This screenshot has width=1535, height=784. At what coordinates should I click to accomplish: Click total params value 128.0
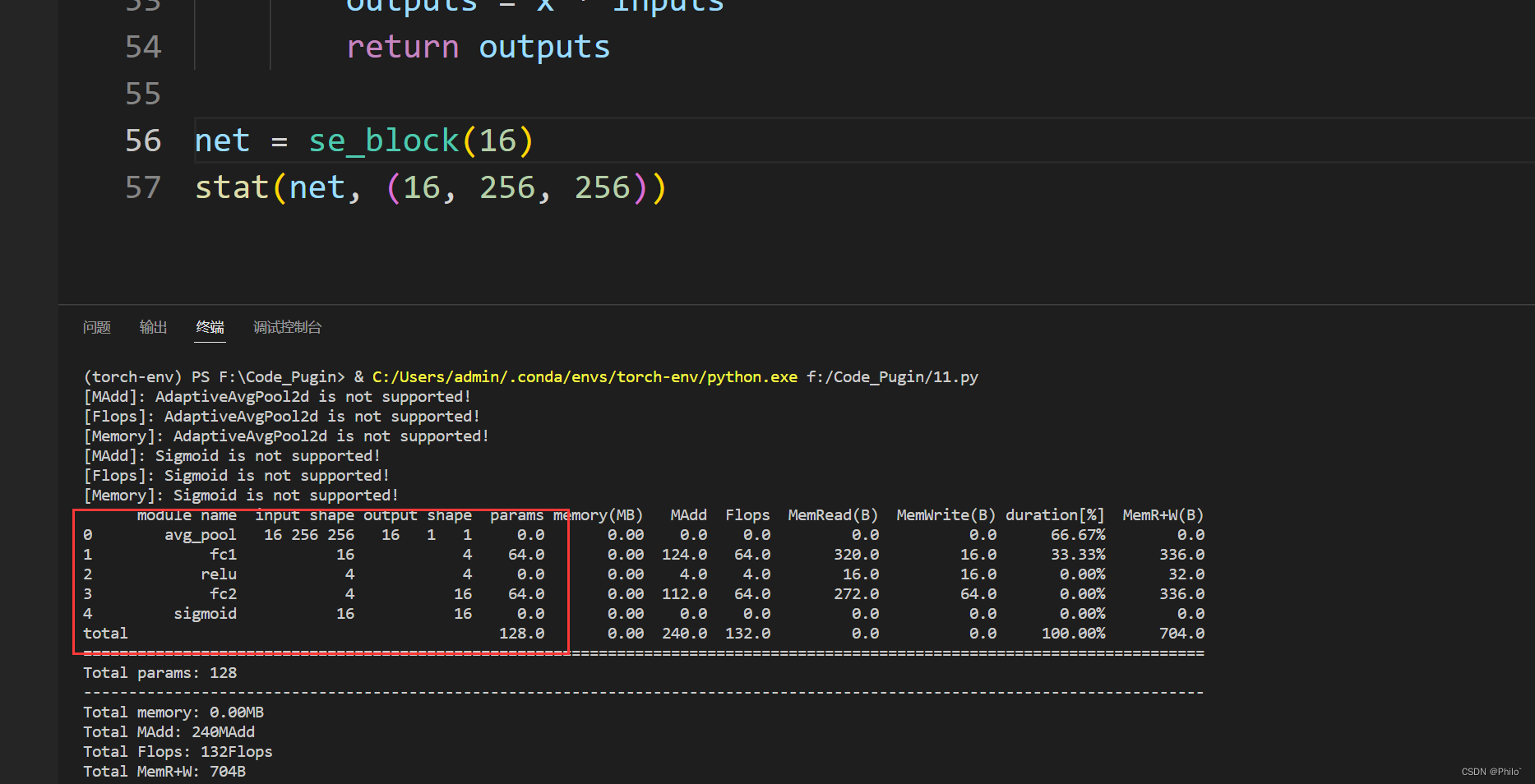click(522, 634)
